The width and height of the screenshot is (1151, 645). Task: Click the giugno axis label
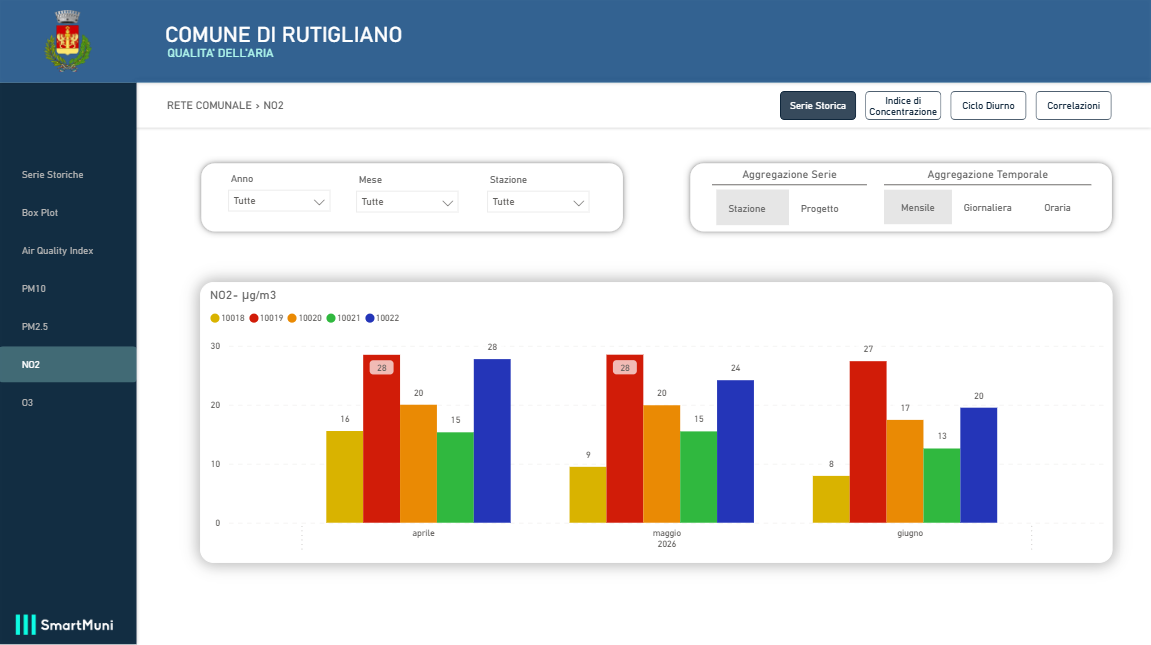tap(910, 533)
